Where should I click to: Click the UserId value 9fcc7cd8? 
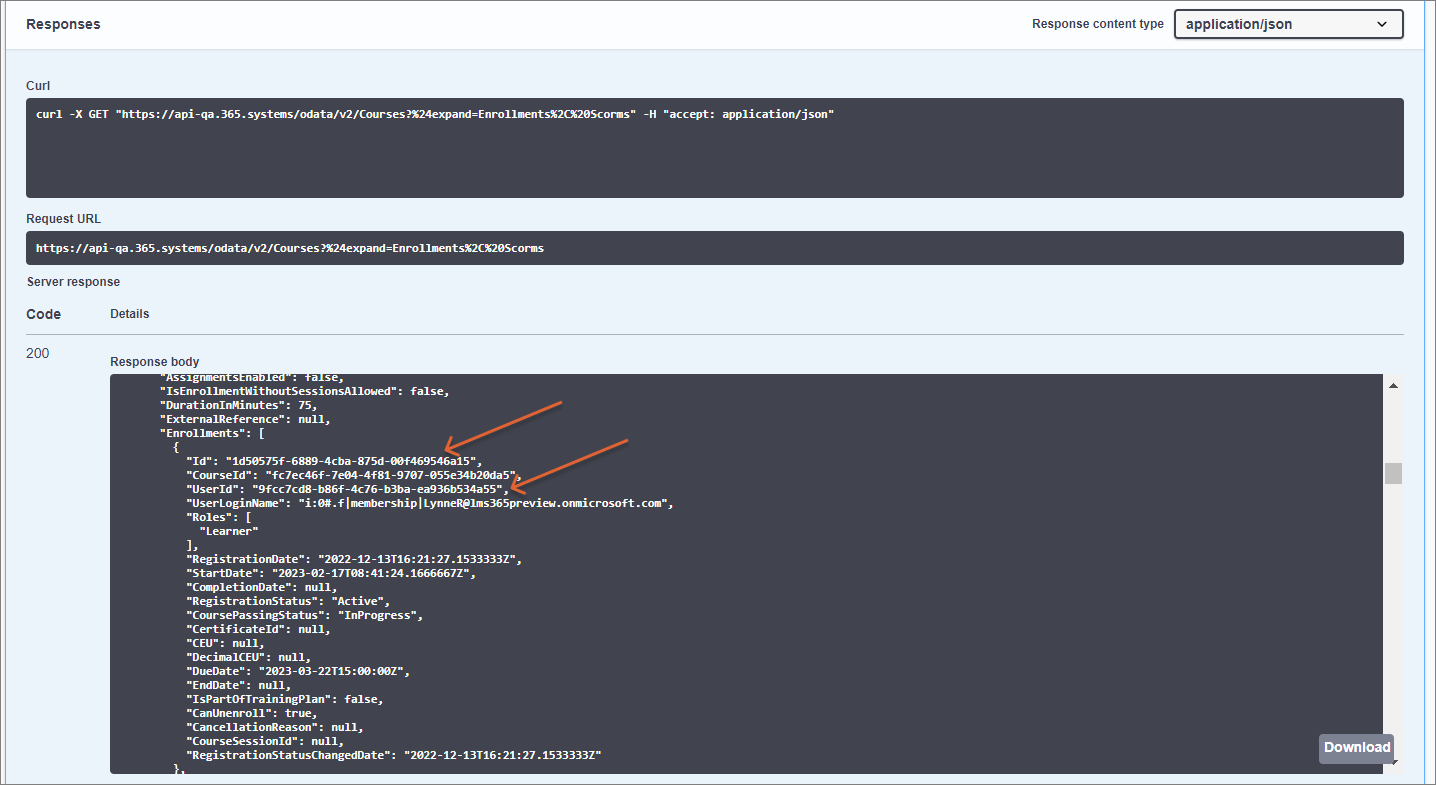click(377, 489)
